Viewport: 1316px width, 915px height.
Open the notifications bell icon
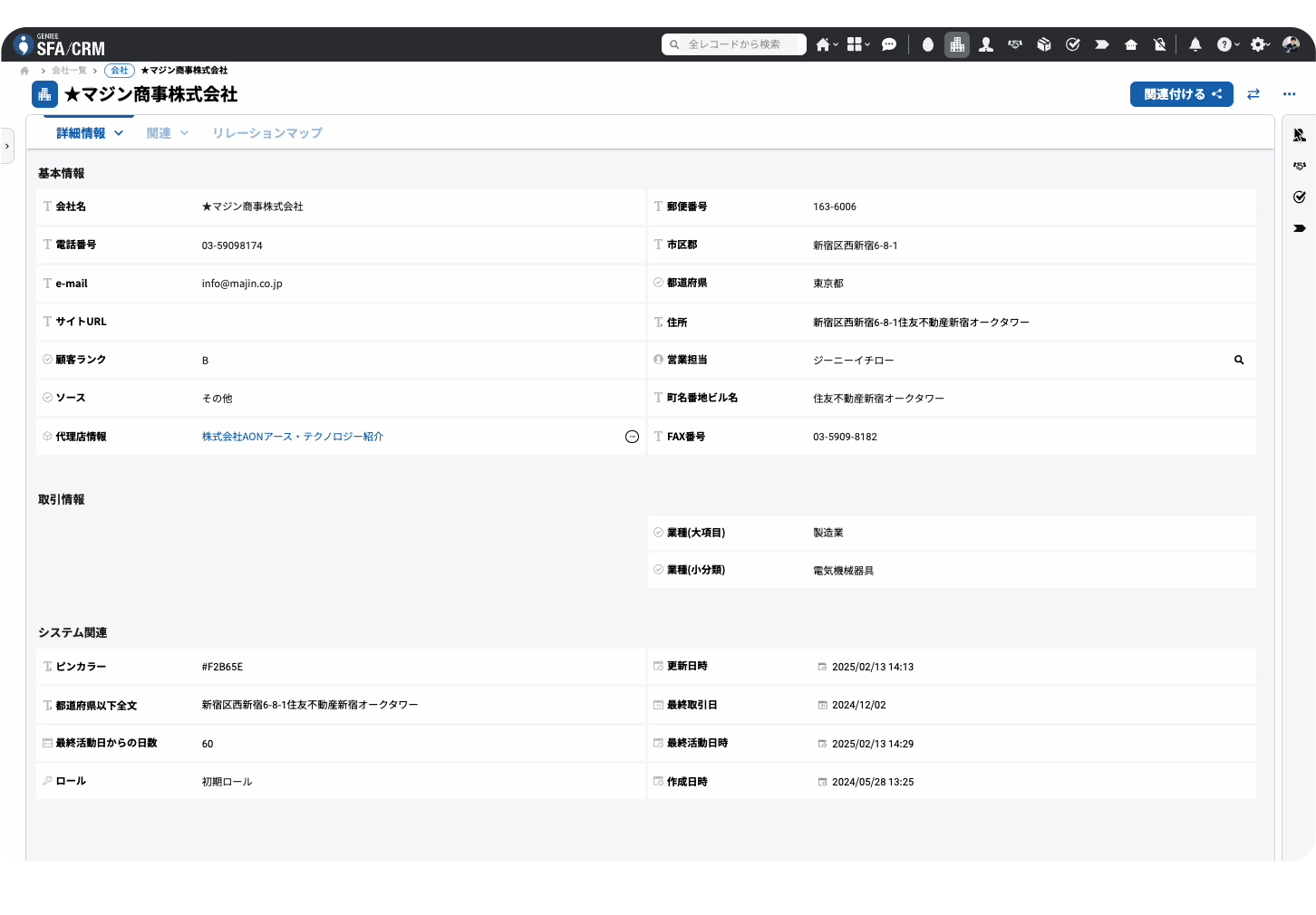(x=1195, y=44)
